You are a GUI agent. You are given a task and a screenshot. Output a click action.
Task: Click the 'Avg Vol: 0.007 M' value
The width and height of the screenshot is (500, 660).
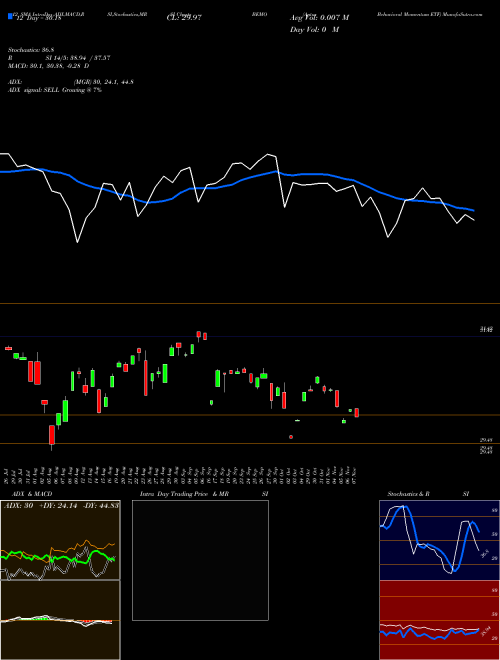(319, 18)
